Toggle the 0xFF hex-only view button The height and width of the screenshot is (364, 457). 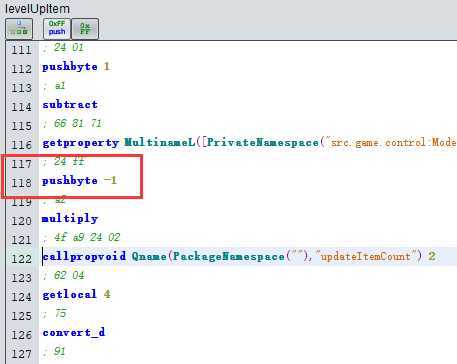85,29
